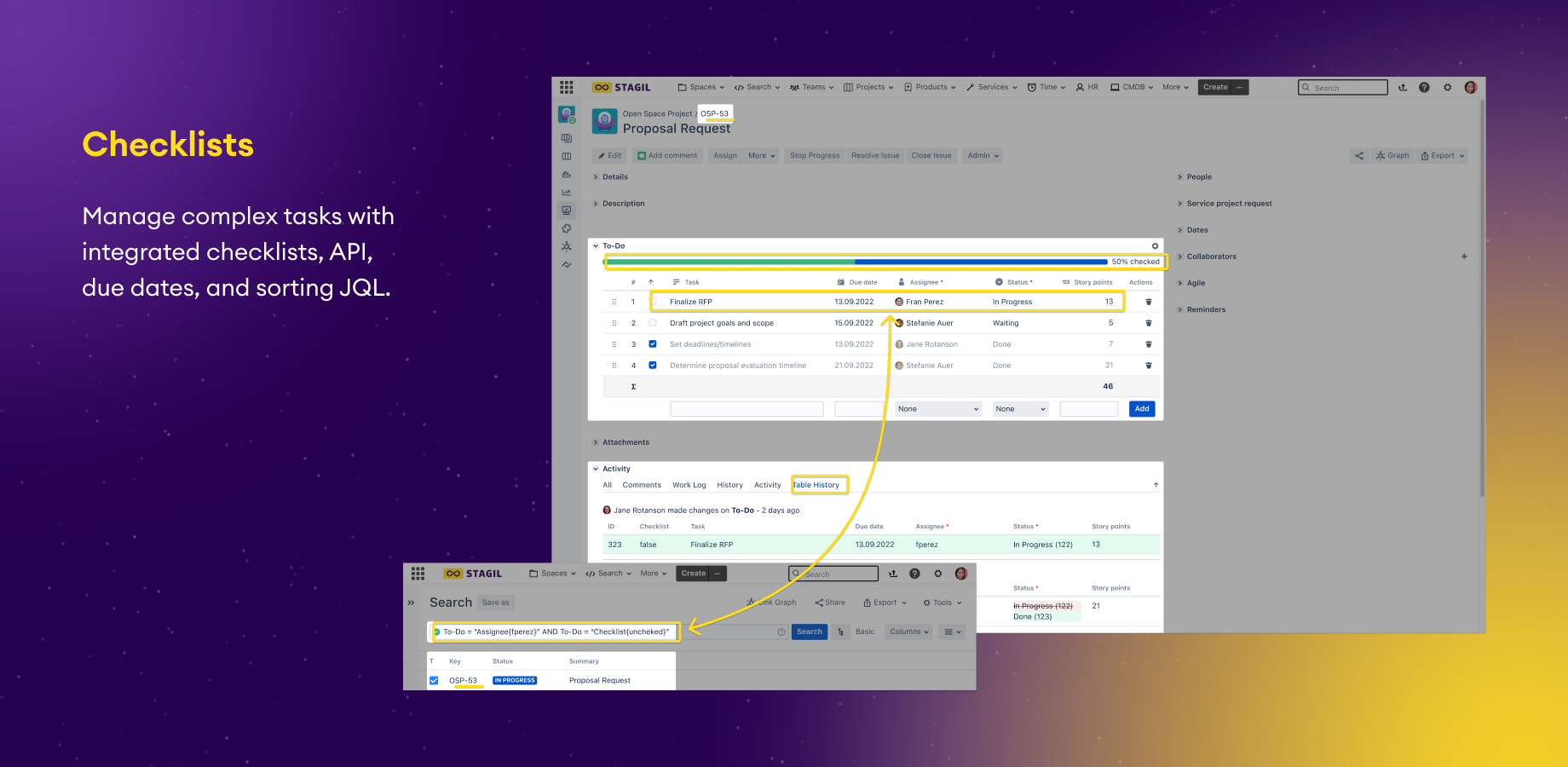Open the settings gear in the Search window header
The height and width of the screenshot is (767, 1568).
937,574
